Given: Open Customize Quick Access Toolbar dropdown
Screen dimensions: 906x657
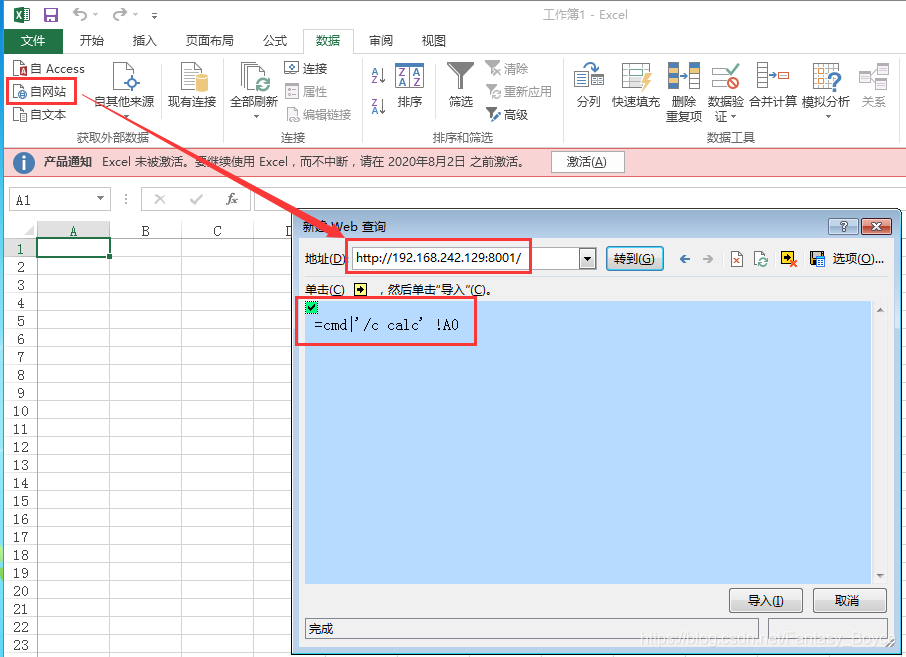Looking at the screenshot, I should pyautogui.click(x=154, y=16).
